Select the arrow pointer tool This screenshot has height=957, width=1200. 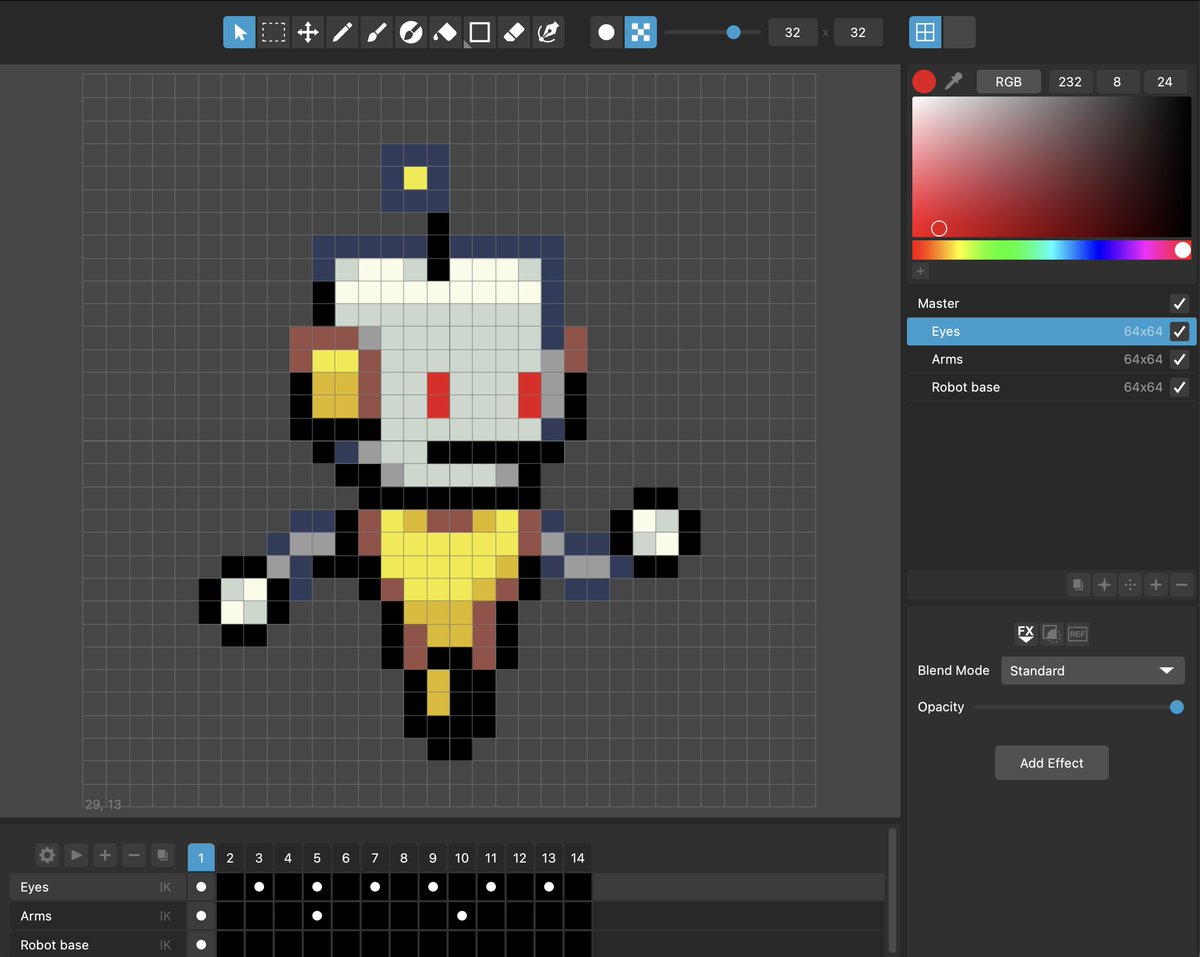(240, 32)
